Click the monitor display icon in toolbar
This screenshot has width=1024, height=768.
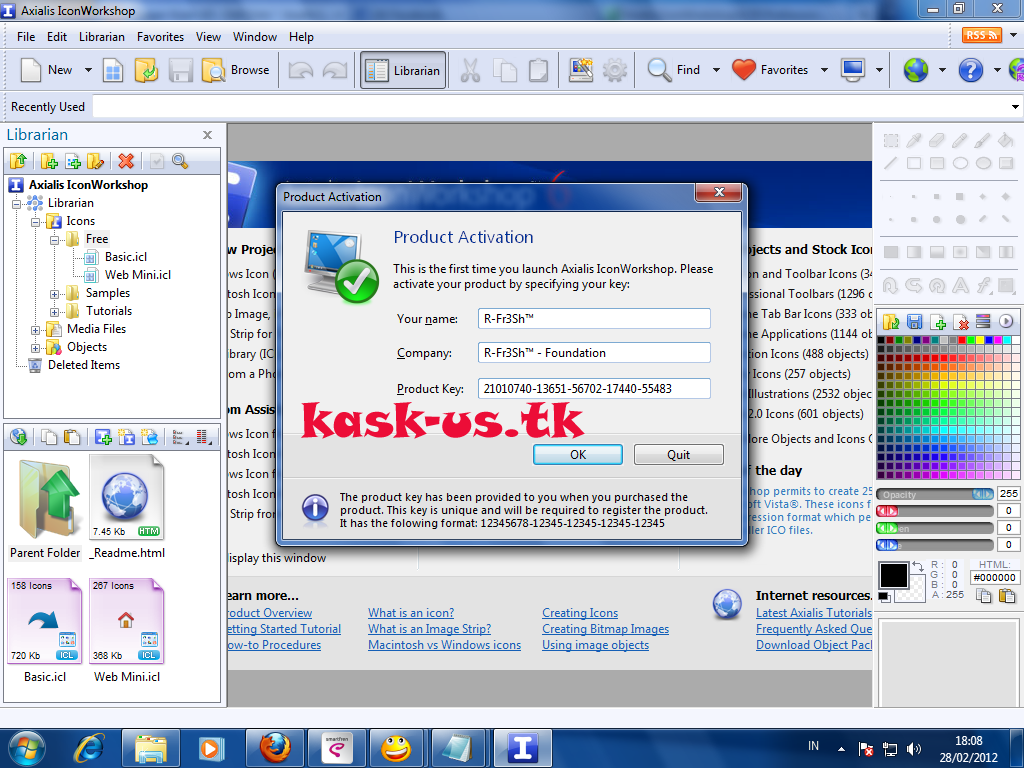pyautogui.click(x=853, y=70)
